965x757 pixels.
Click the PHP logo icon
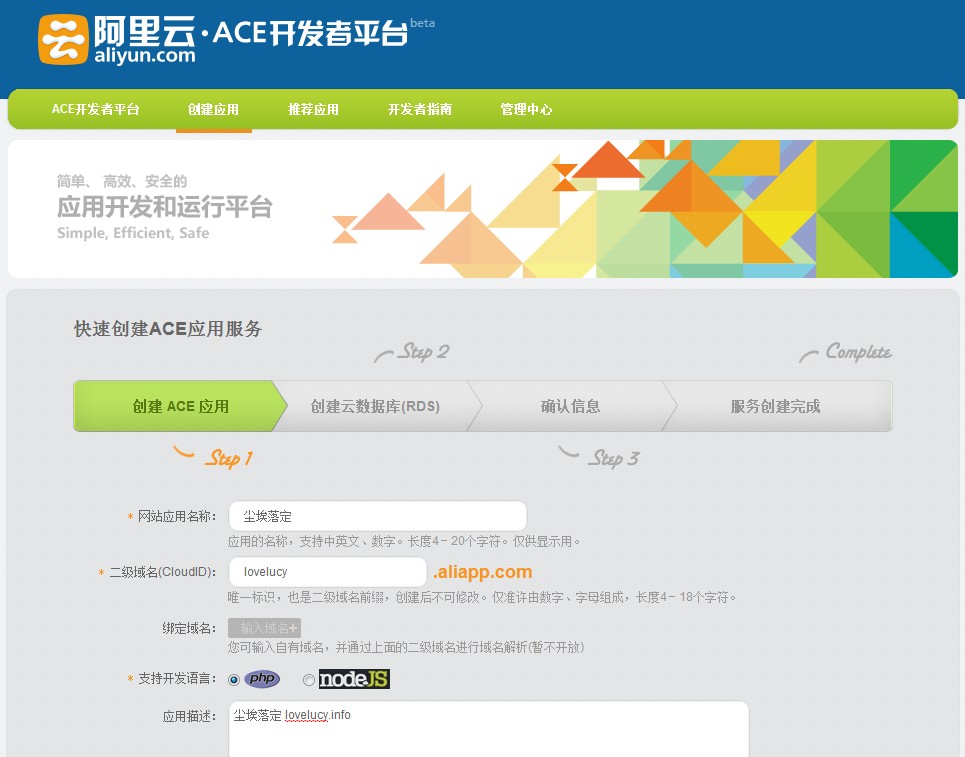263,679
